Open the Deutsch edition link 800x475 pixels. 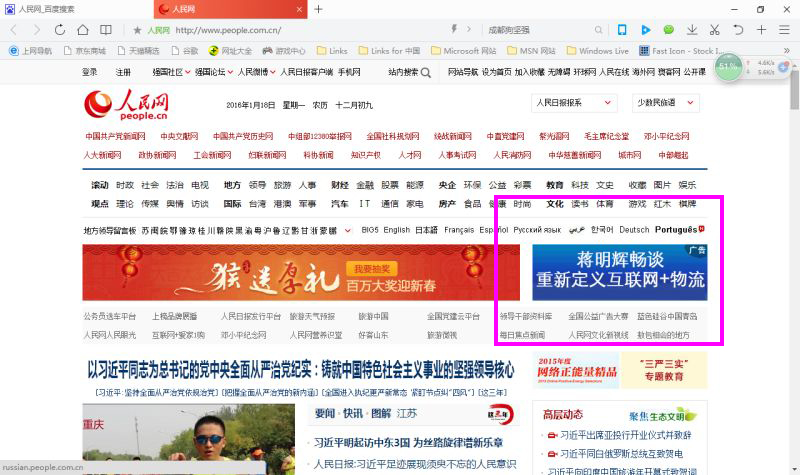634,230
